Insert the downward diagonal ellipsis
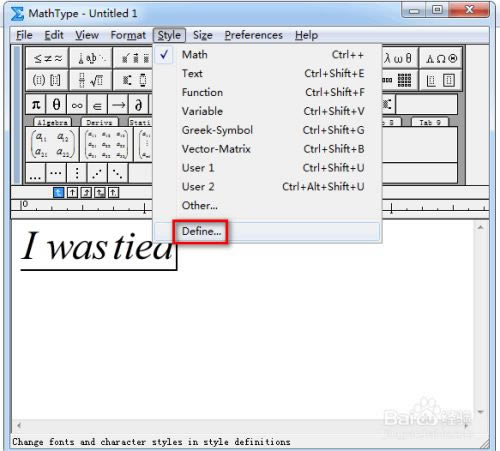 pos(117,173)
